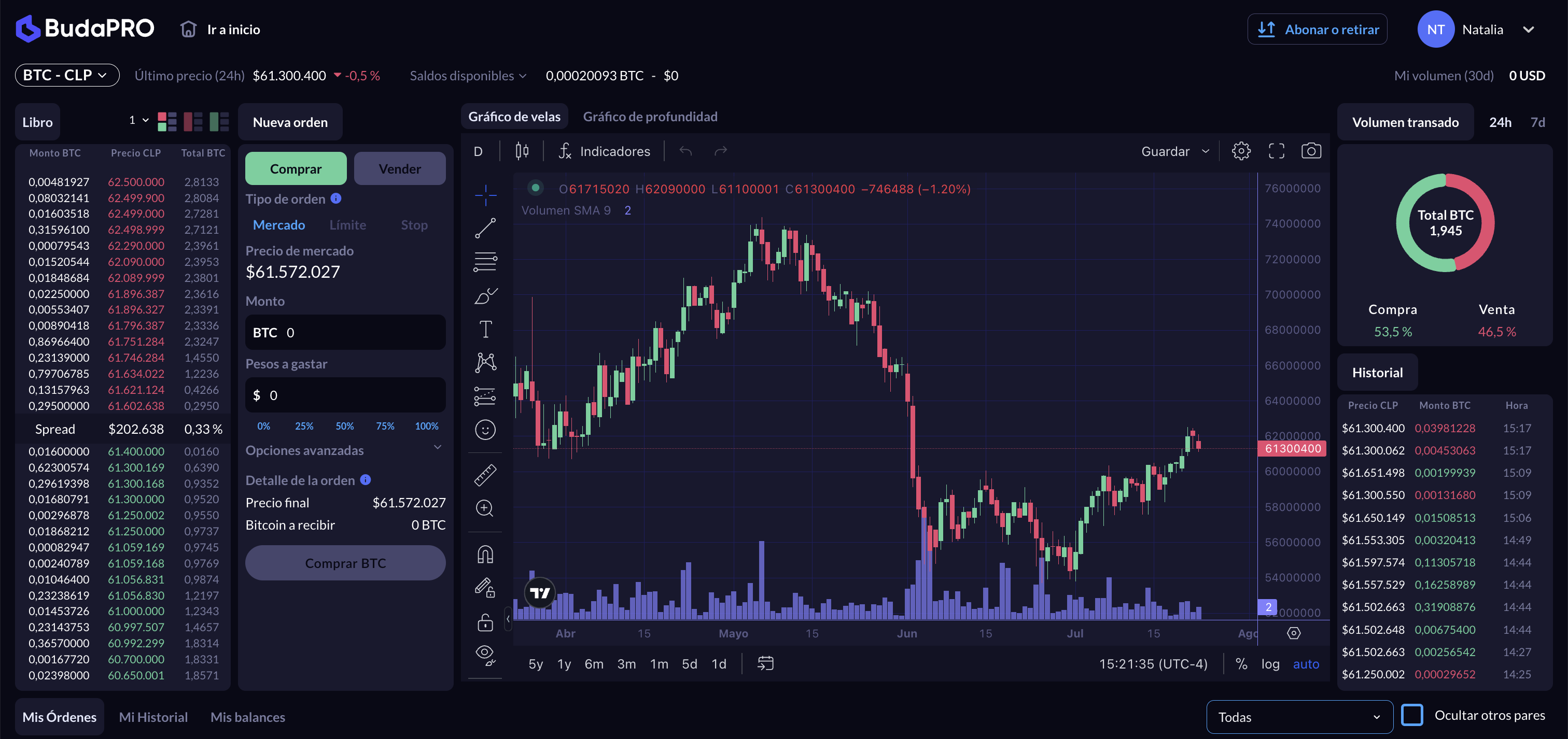Select the crosshair cursor tool
This screenshot has width=1568, height=739.
click(x=485, y=195)
